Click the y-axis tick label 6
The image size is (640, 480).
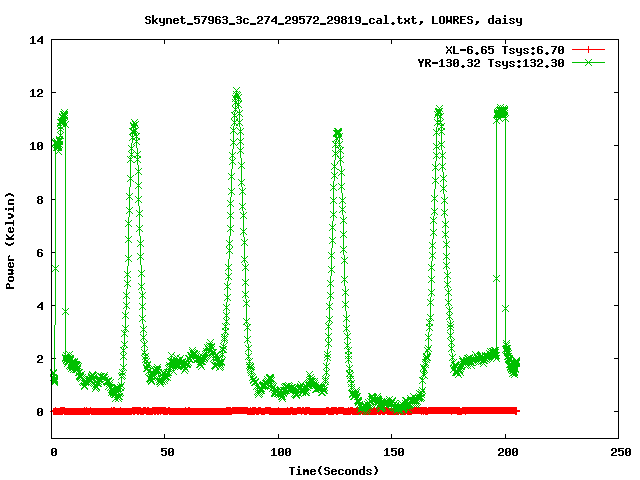pyautogui.click(x=40, y=253)
